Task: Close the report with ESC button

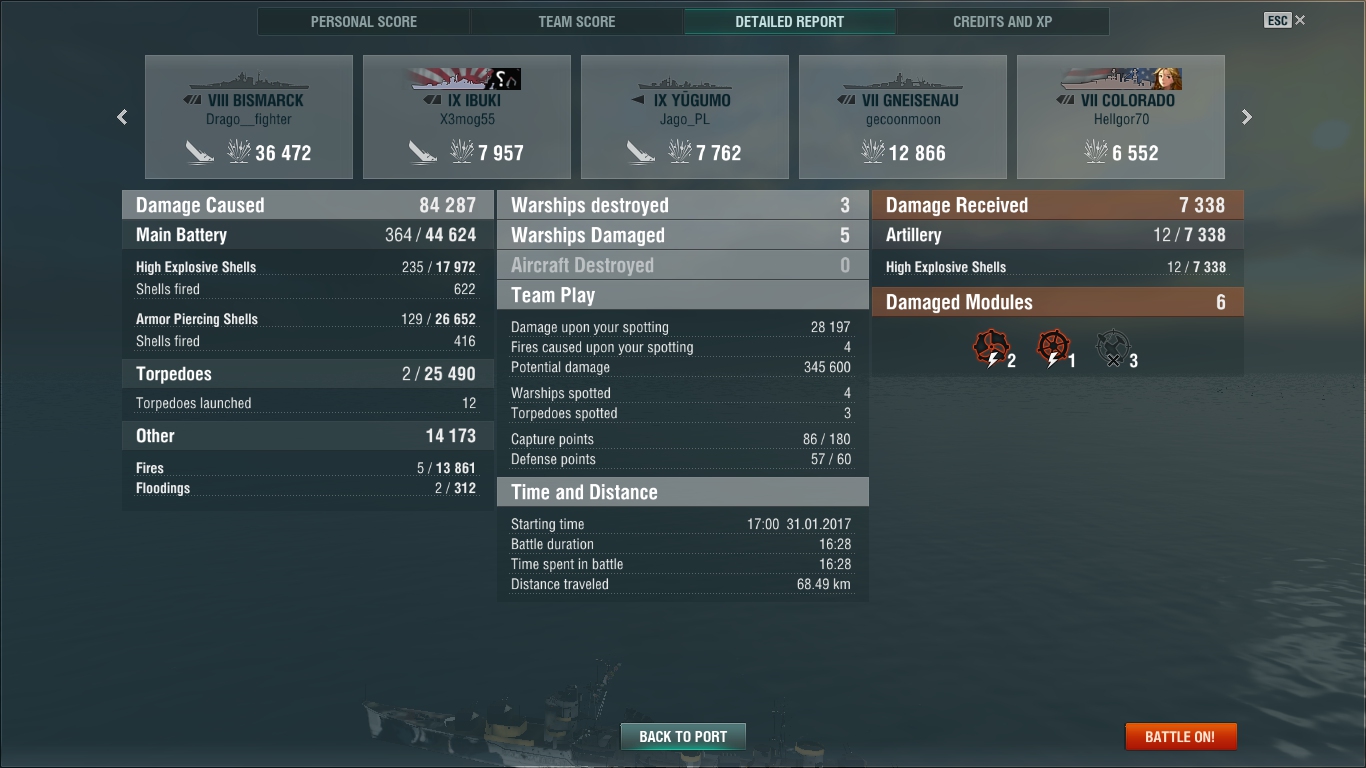Action: [1285, 20]
